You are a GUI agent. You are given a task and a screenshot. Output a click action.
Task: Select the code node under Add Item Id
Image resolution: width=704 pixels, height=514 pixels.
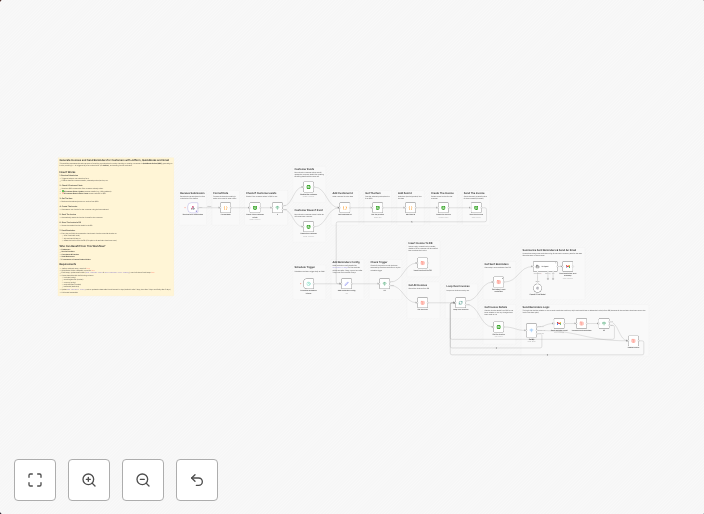click(410, 207)
